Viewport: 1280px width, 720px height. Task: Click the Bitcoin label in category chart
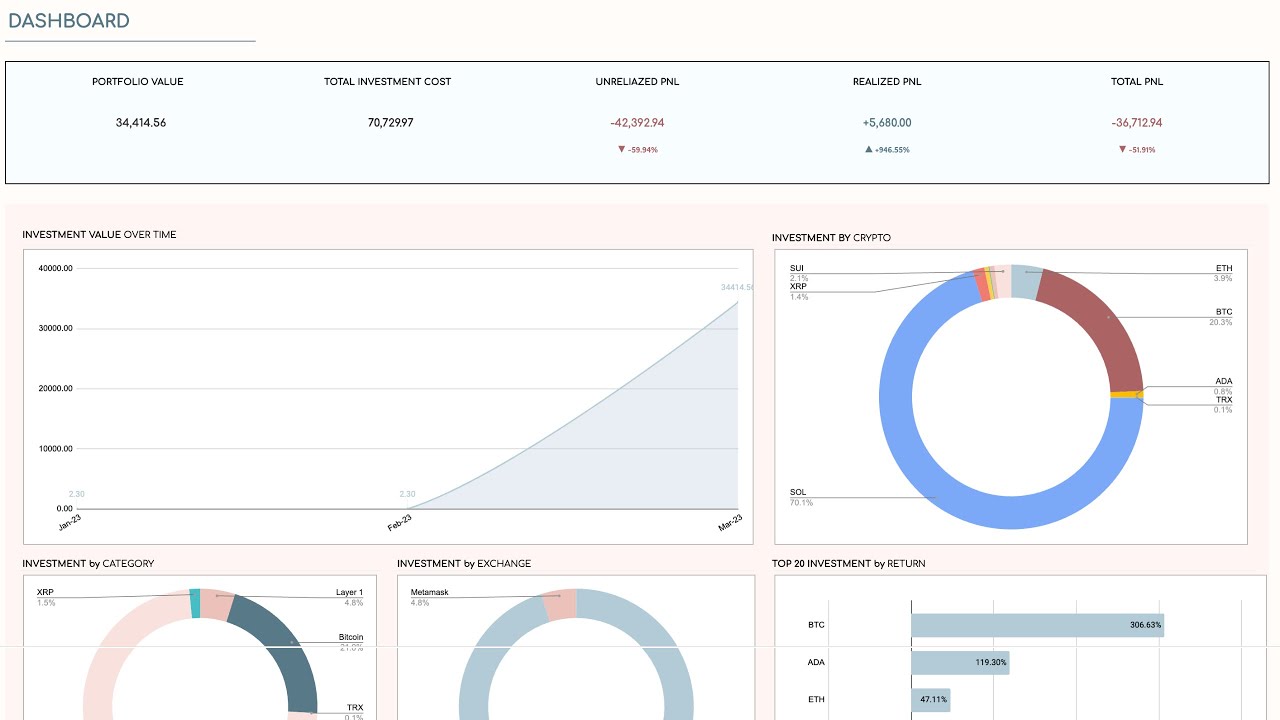351,637
